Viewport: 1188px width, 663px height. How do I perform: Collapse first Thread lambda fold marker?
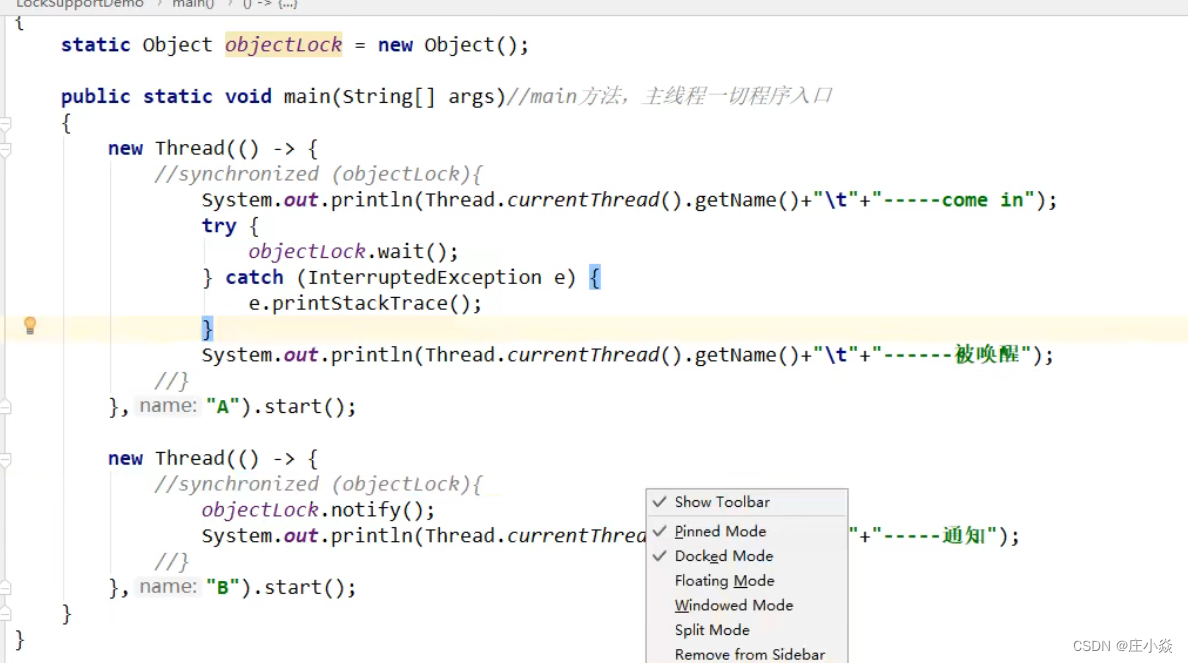[x=5, y=149]
